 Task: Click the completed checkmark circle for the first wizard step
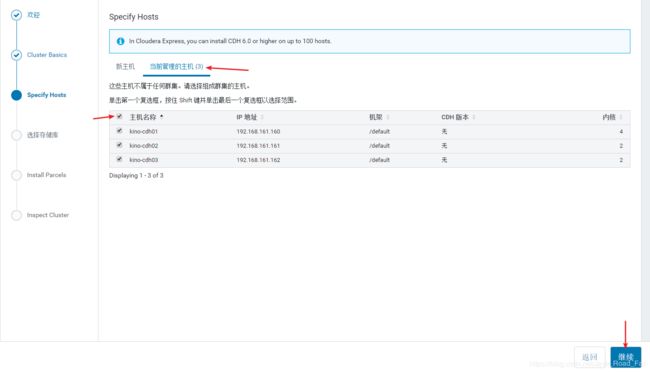pos(16,15)
